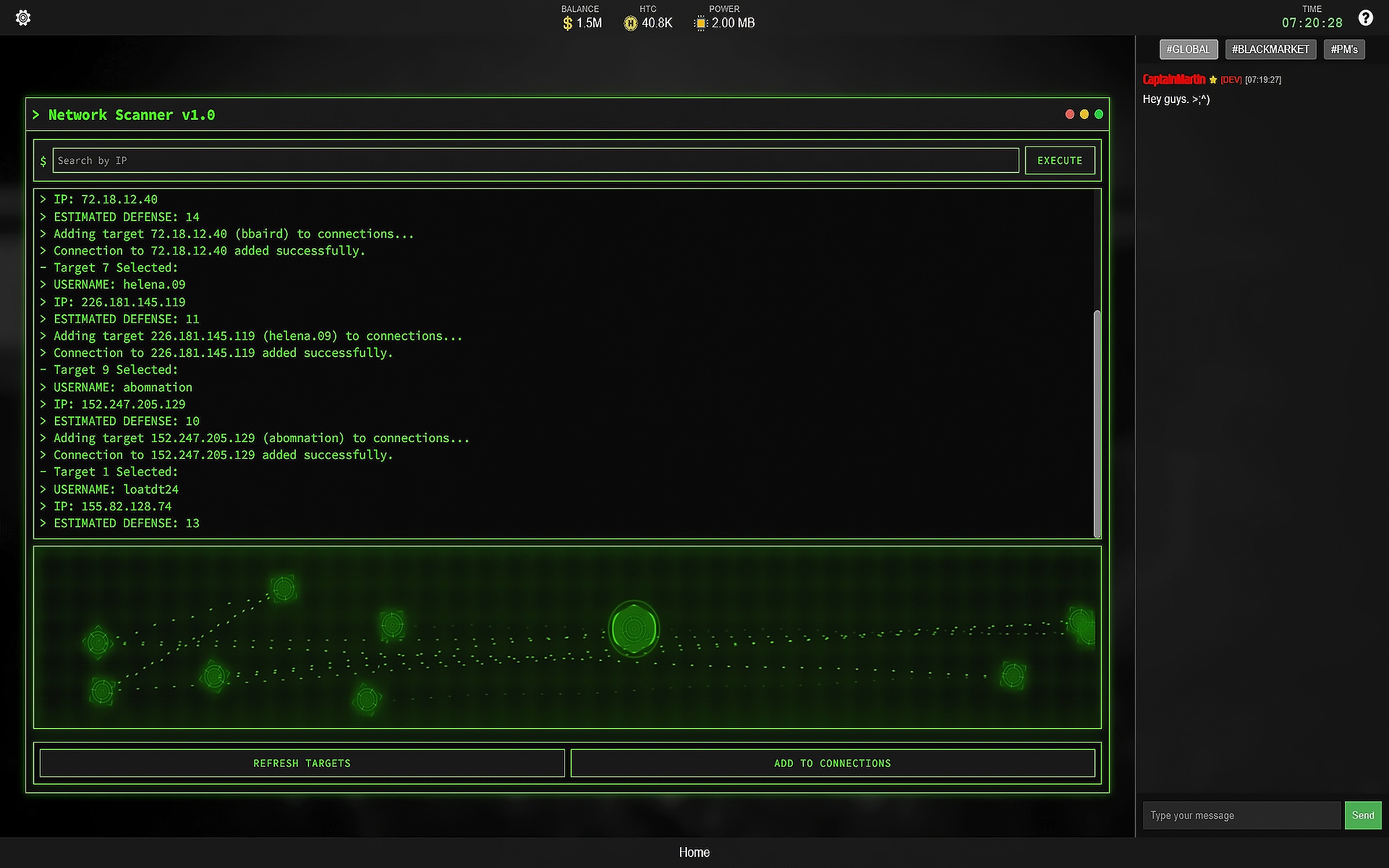1389x868 pixels.
Task: Open the settings gear icon
Action: tap(23, 18)
